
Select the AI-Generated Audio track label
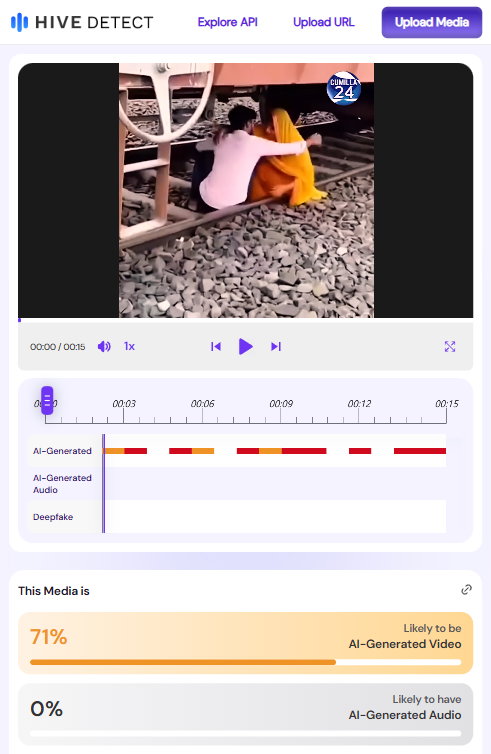(62, 484)
